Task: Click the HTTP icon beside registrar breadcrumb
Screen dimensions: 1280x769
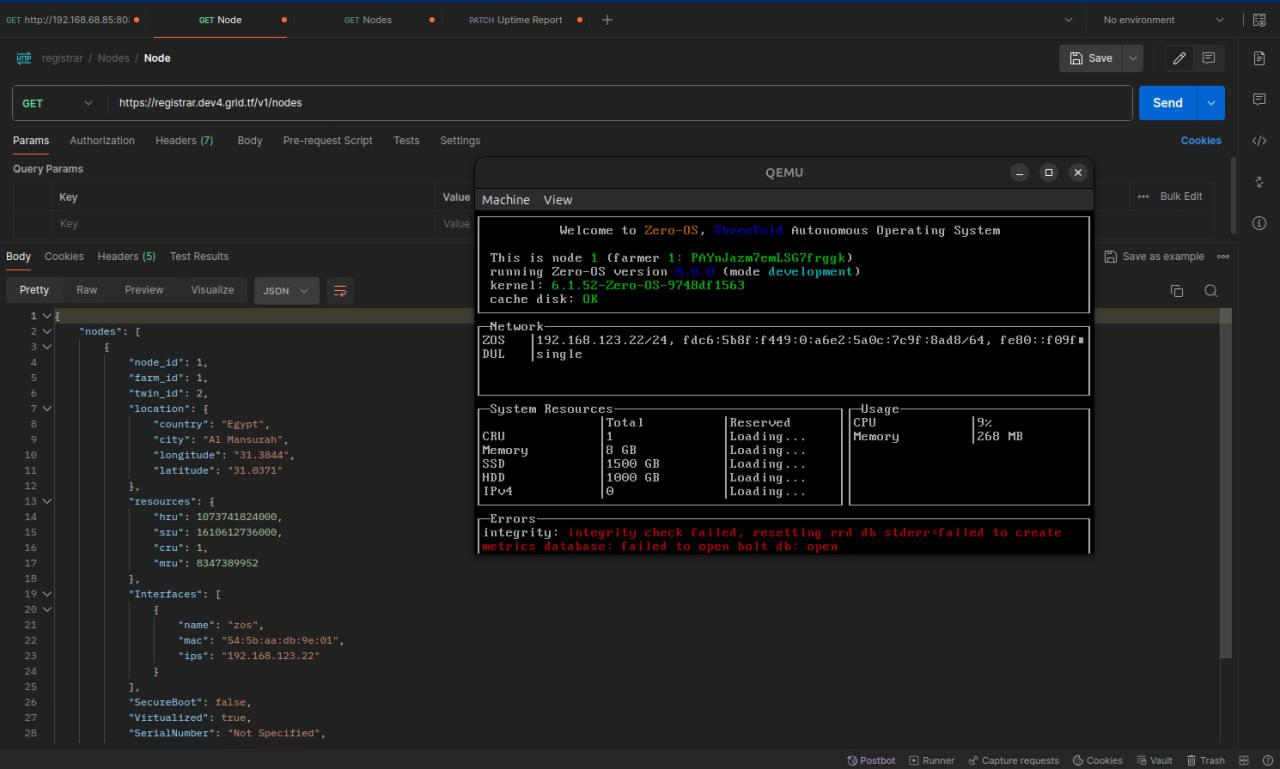Action: [x=24, y=58]
